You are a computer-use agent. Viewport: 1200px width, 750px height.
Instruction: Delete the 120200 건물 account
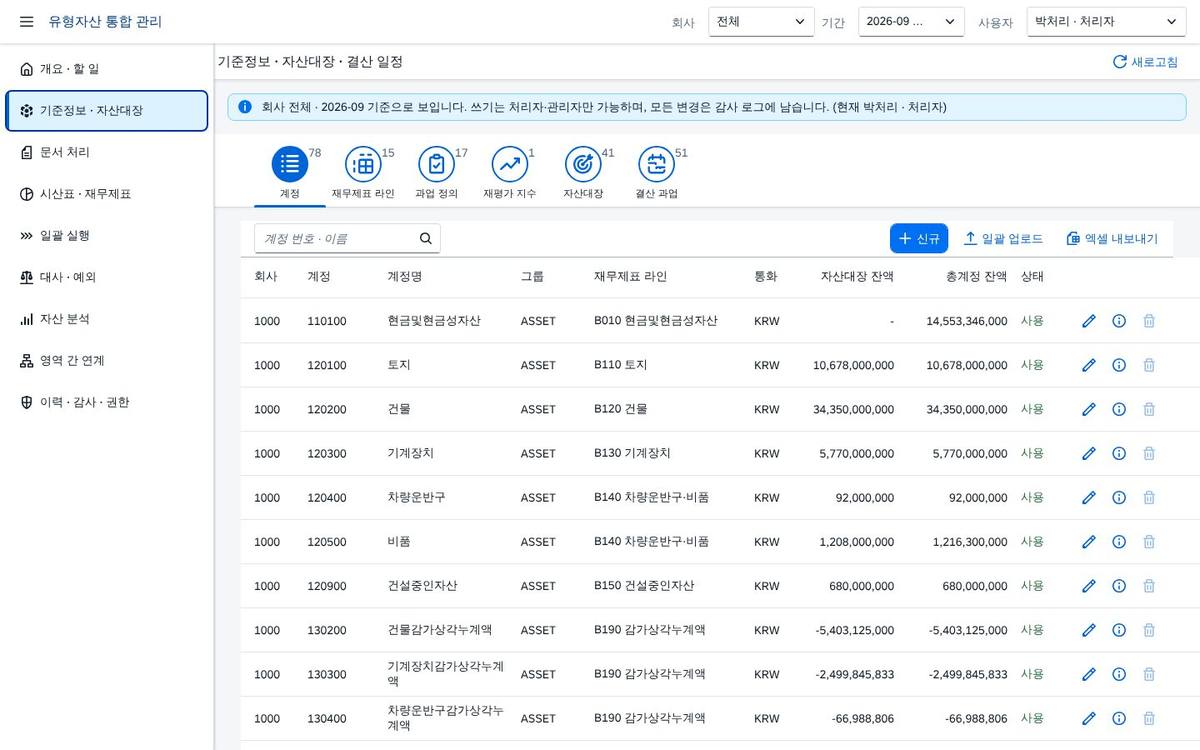coord(1149,409)
